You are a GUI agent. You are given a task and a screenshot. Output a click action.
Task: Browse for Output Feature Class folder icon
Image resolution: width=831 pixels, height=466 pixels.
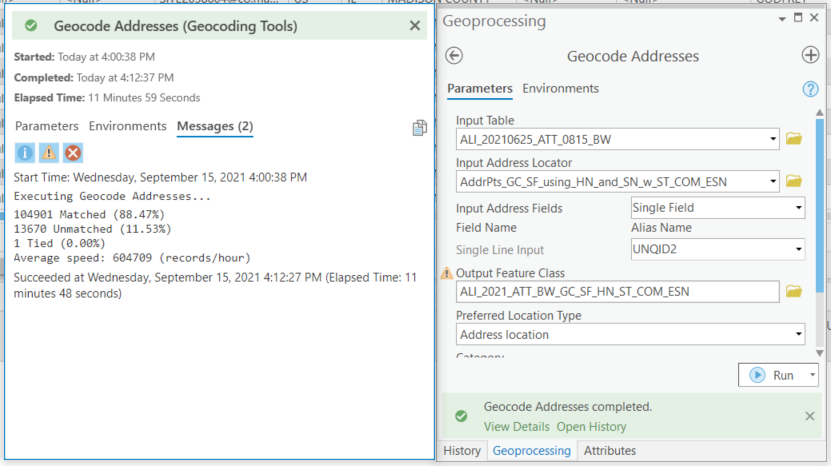[794, 292]
